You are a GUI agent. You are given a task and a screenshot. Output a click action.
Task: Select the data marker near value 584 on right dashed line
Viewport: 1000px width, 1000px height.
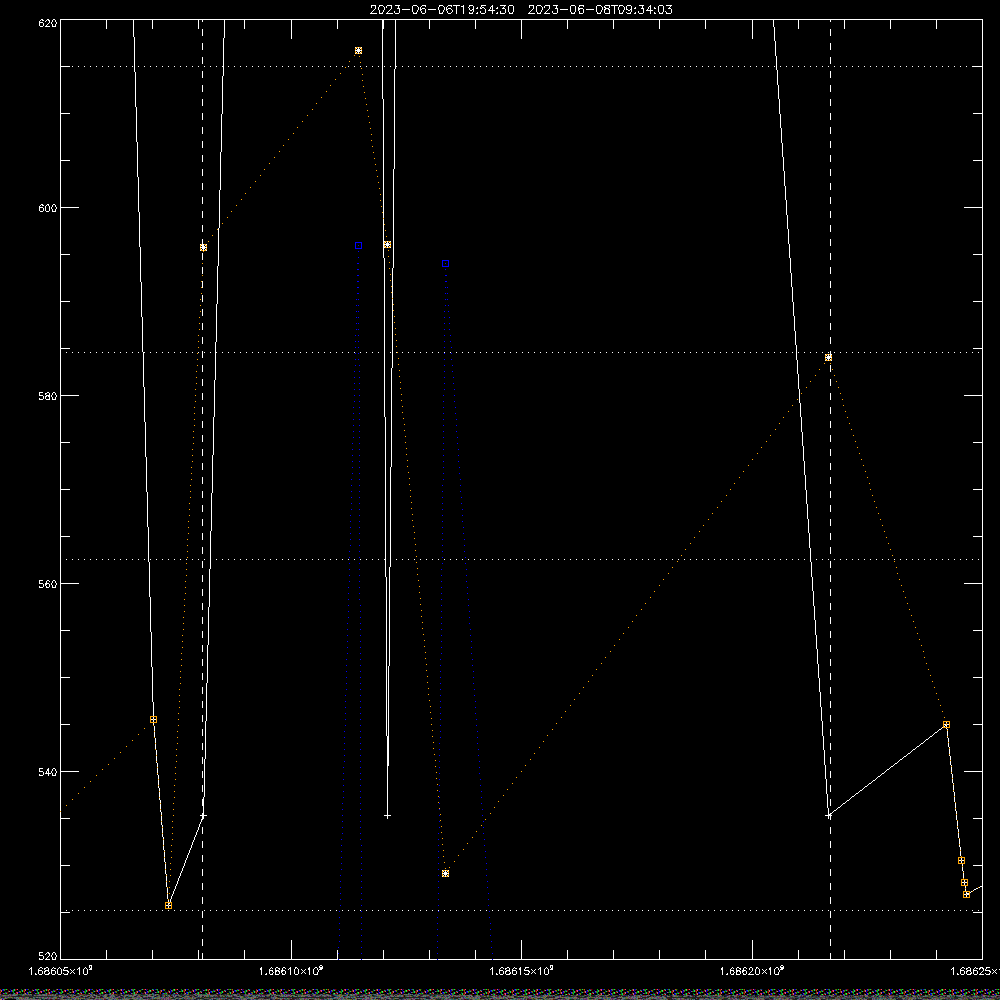tap(828, 357)
